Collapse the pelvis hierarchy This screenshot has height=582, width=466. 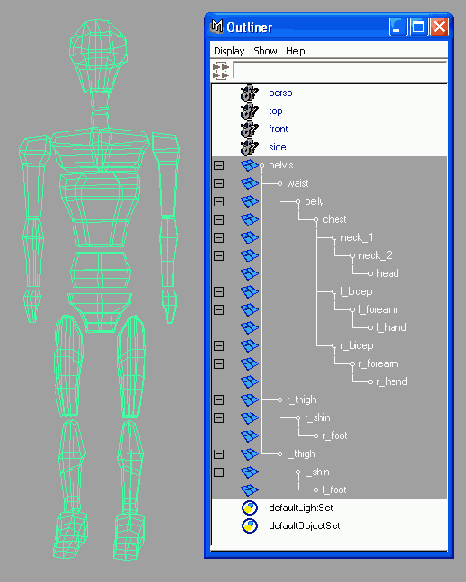[x=219, y=165]
